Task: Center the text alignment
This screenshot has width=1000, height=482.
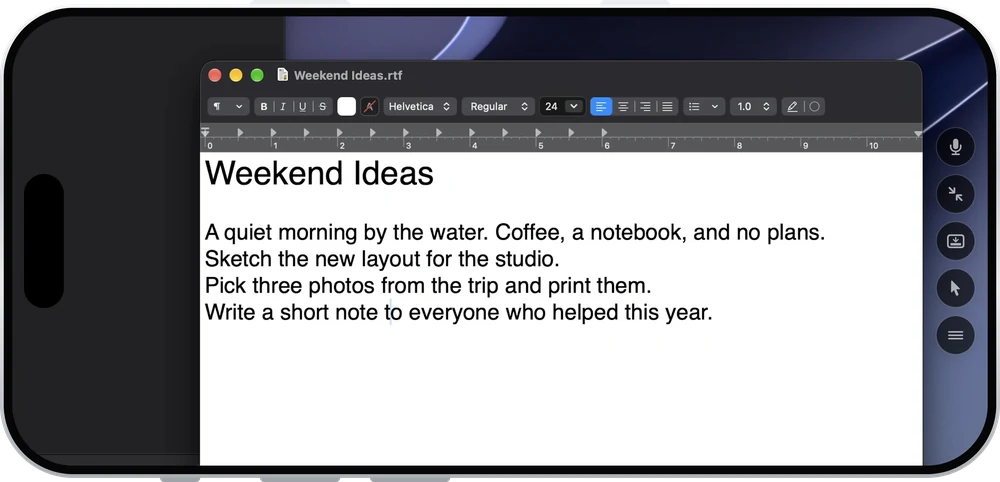Action: [623, 106]
